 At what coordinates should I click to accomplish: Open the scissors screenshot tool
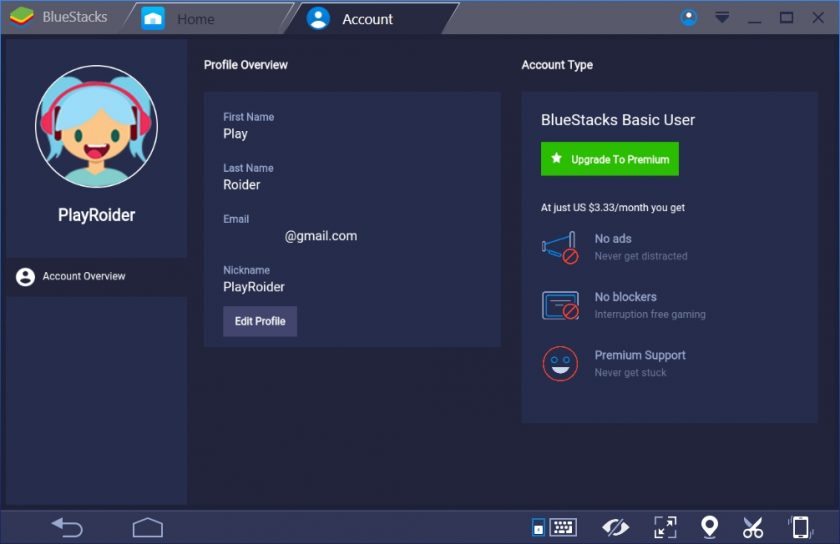(x=753, y=527)
